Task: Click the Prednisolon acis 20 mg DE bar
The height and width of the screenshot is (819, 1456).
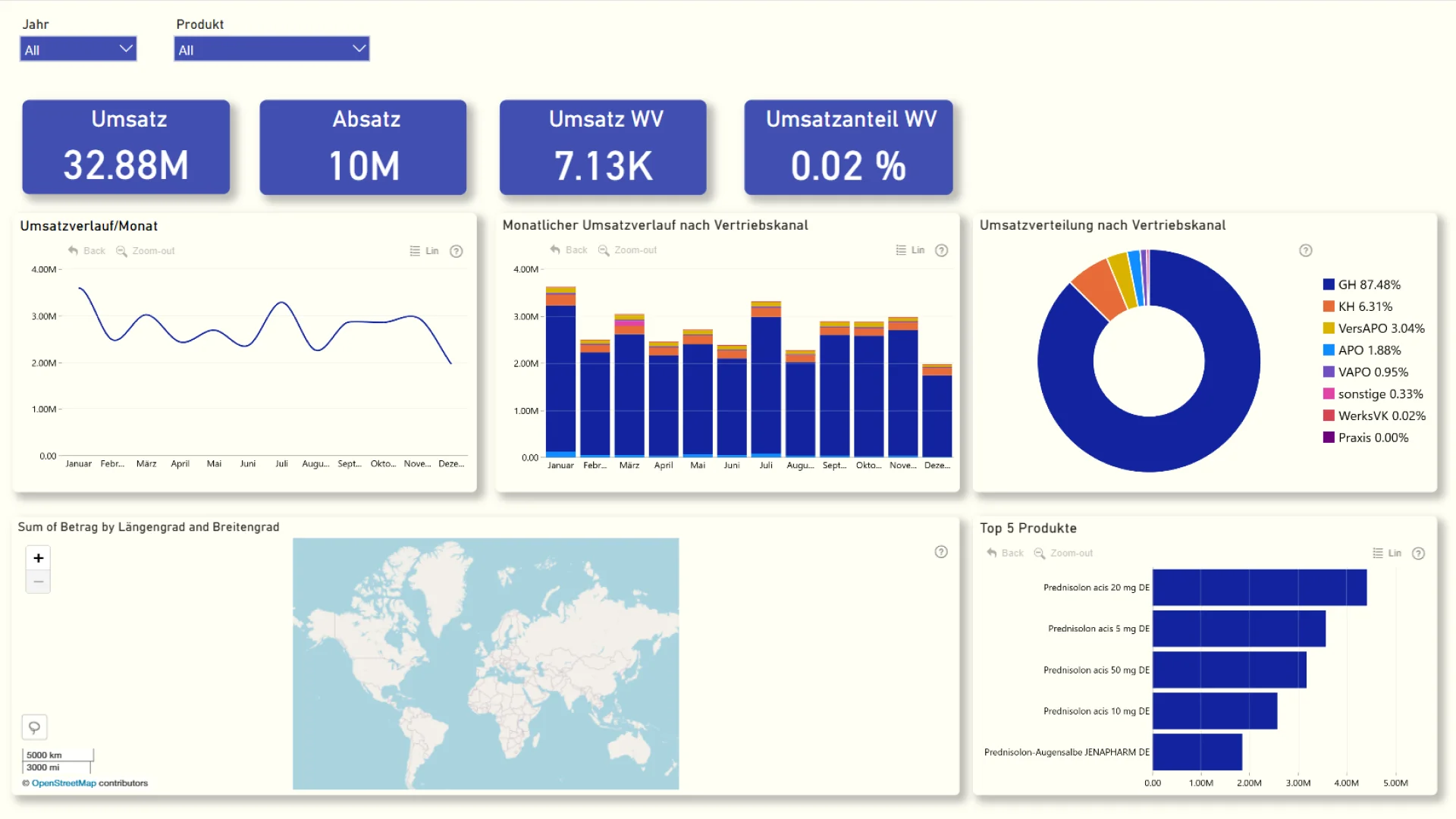Action: 1259,588
